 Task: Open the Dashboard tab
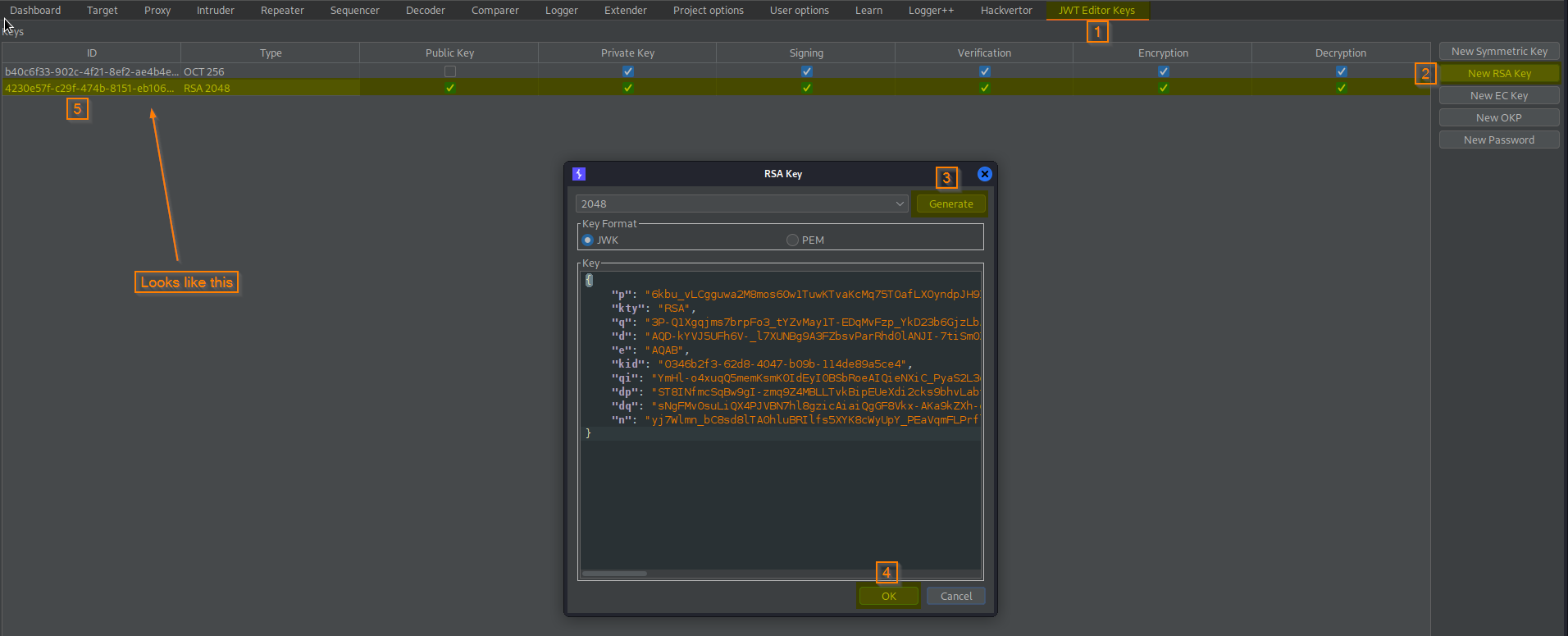[x=35, y=11]
